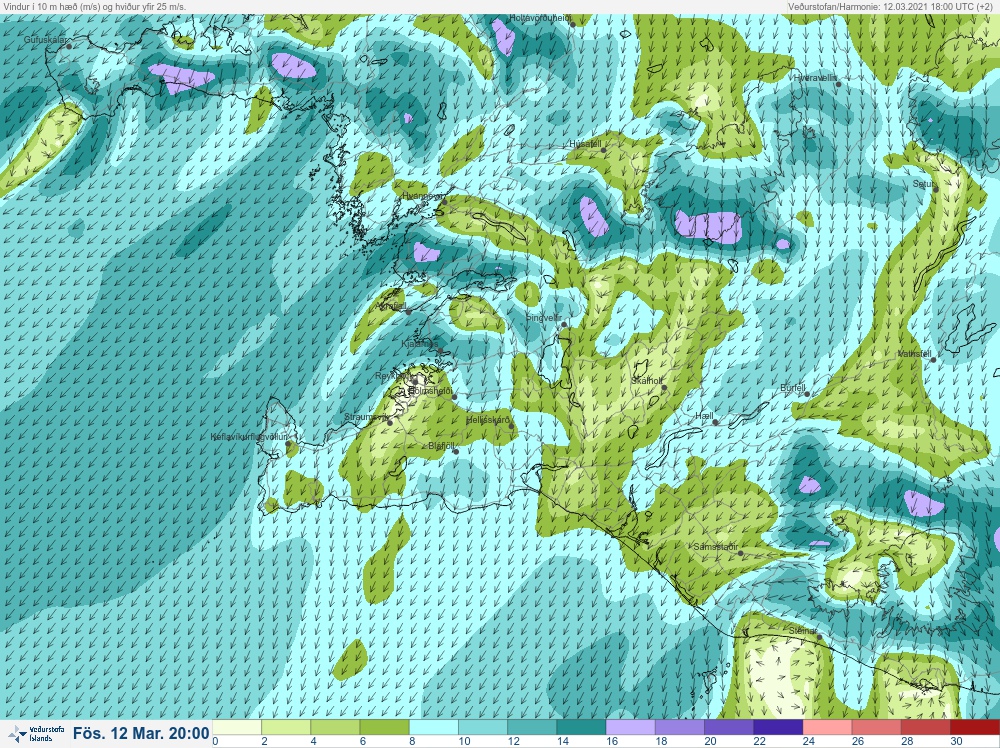The height and width of the screenshot is (748, 1000).
Task: Click the legend scale number 24
Action: tap(809, 742)
